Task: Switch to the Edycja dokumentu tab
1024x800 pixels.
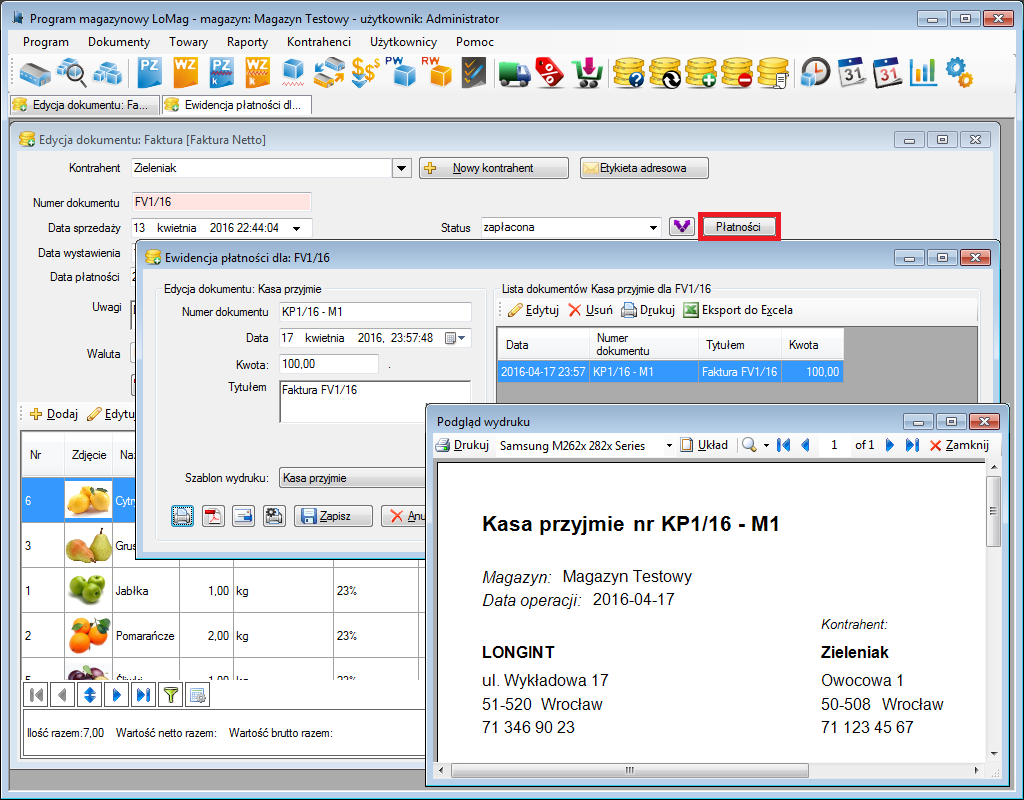Action: pyautogui.click(x=82, y=104)
